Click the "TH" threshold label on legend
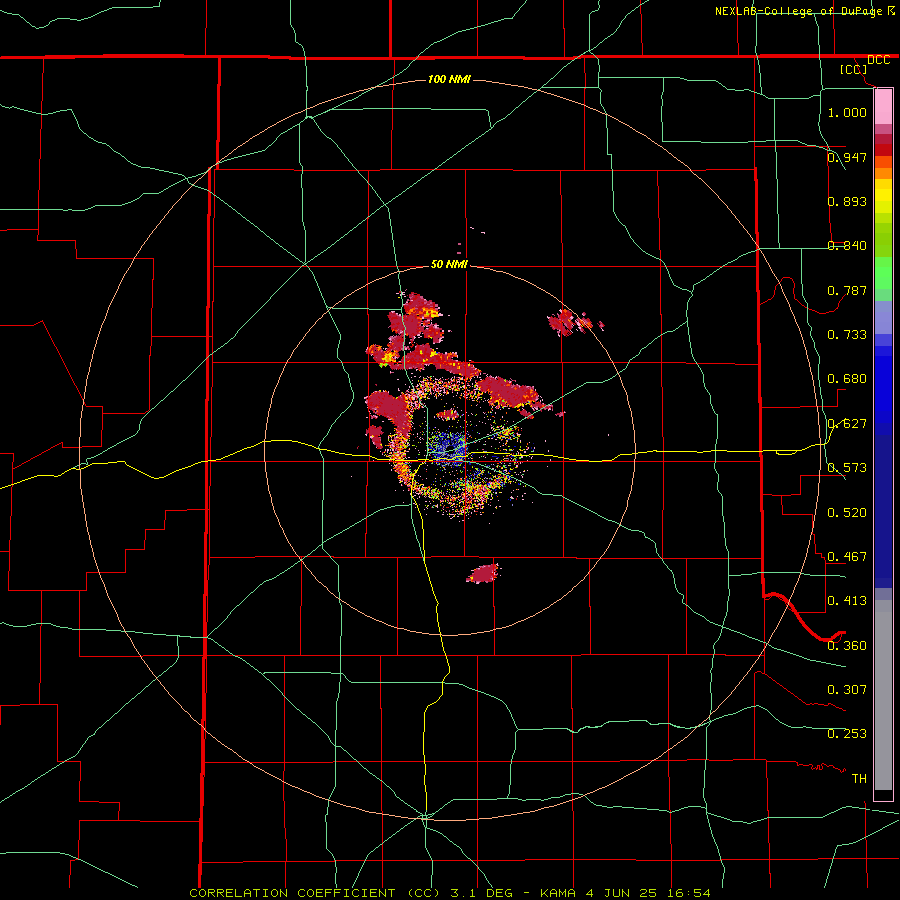The image size is (900, 900). pos(859,779)
